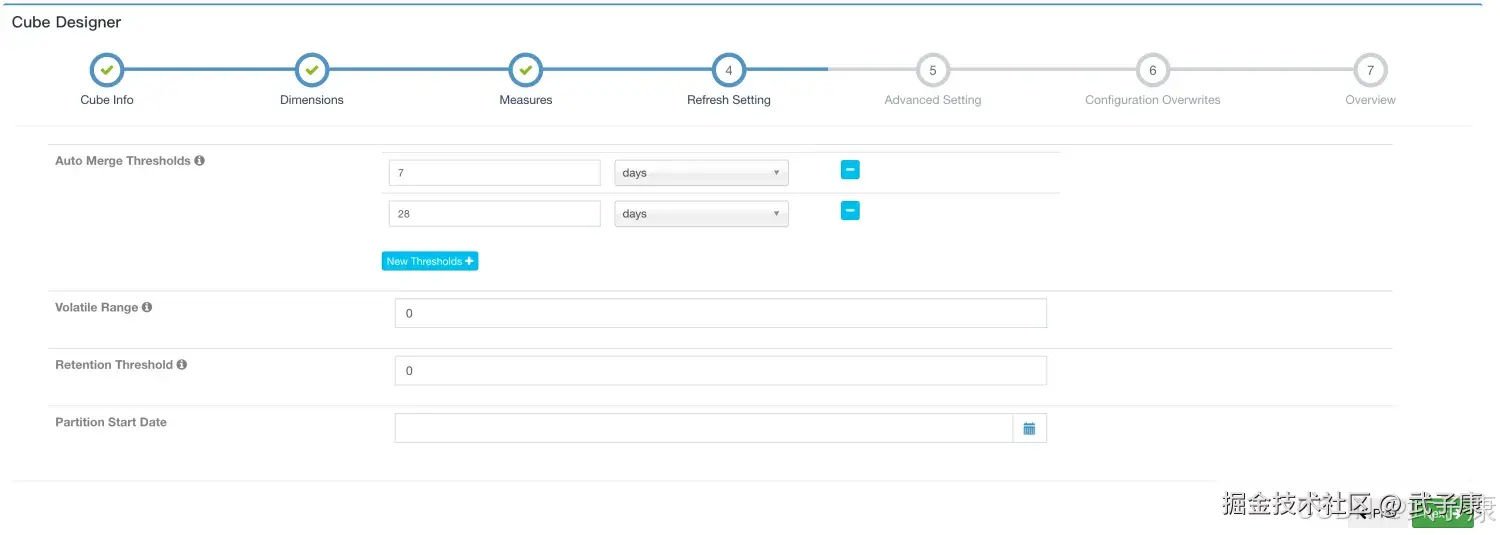Screen dimensions: 1500x535
Task: Click the Dimensions step label
Action: 312,100
